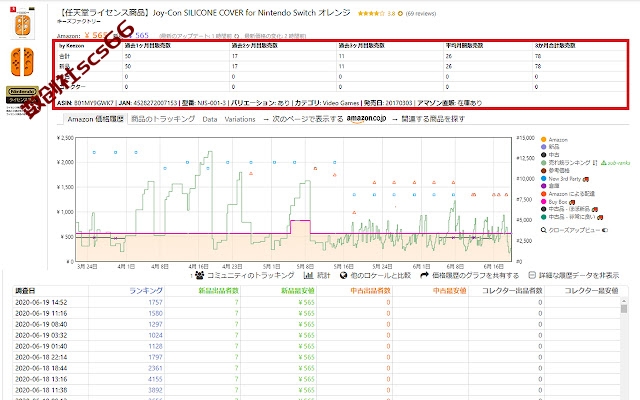This screenshot has height=400, width=640.
Task: Click the truck icon beside New 3rd Party
Action: [586, 179]
